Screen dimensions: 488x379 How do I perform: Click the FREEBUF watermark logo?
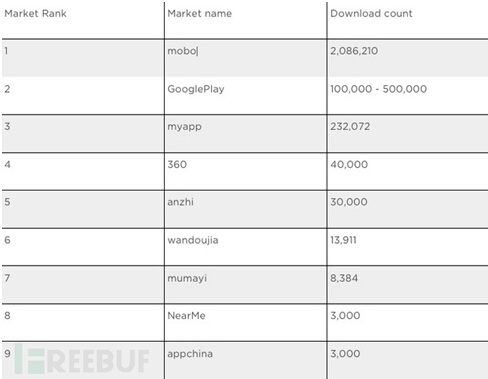82,359
